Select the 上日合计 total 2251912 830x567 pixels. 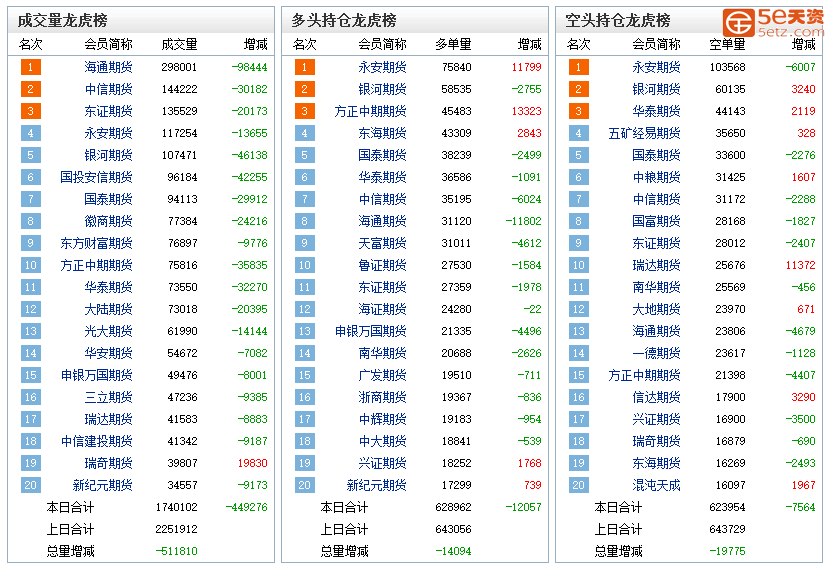coord(176,529)
